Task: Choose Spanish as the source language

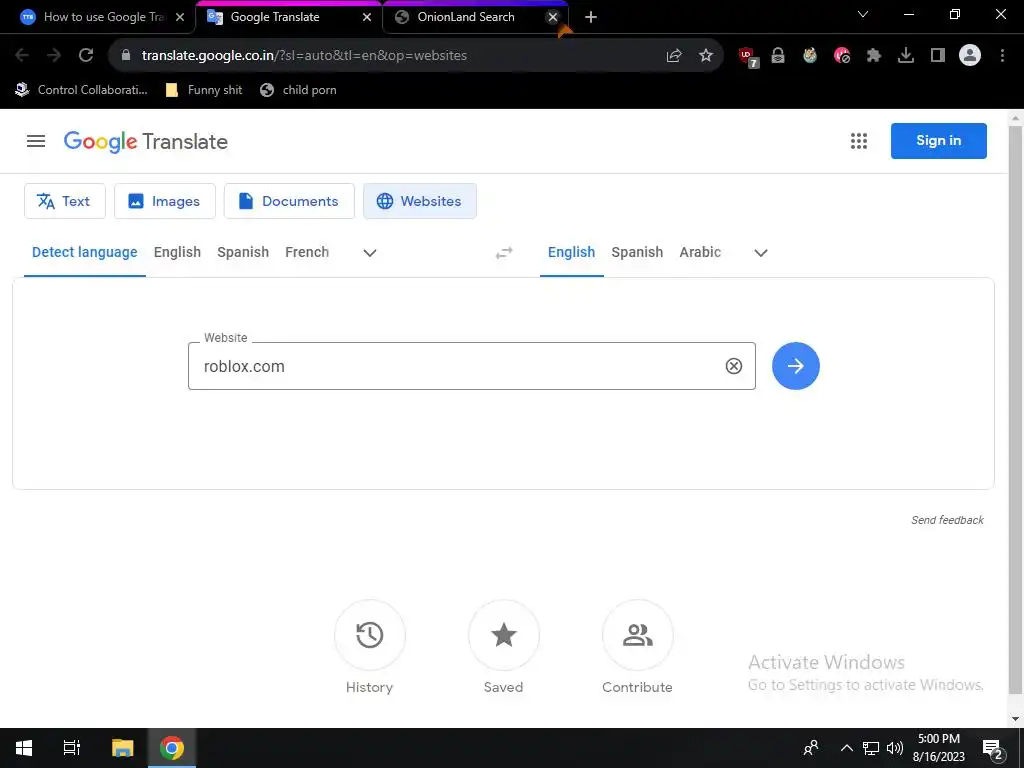Action: pyautogui.click(x=243, y=252)
